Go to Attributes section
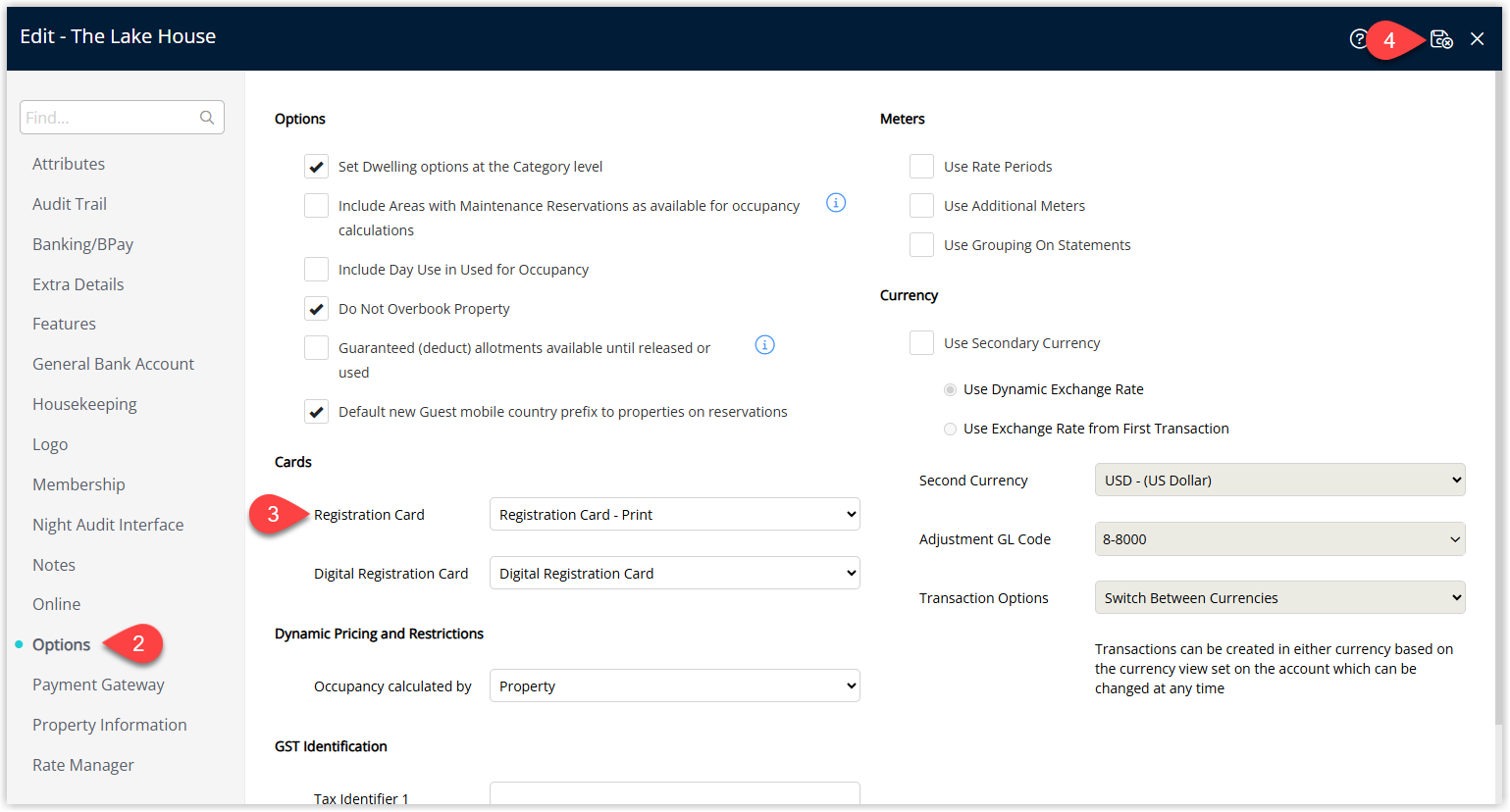 (x=69, y=164)
